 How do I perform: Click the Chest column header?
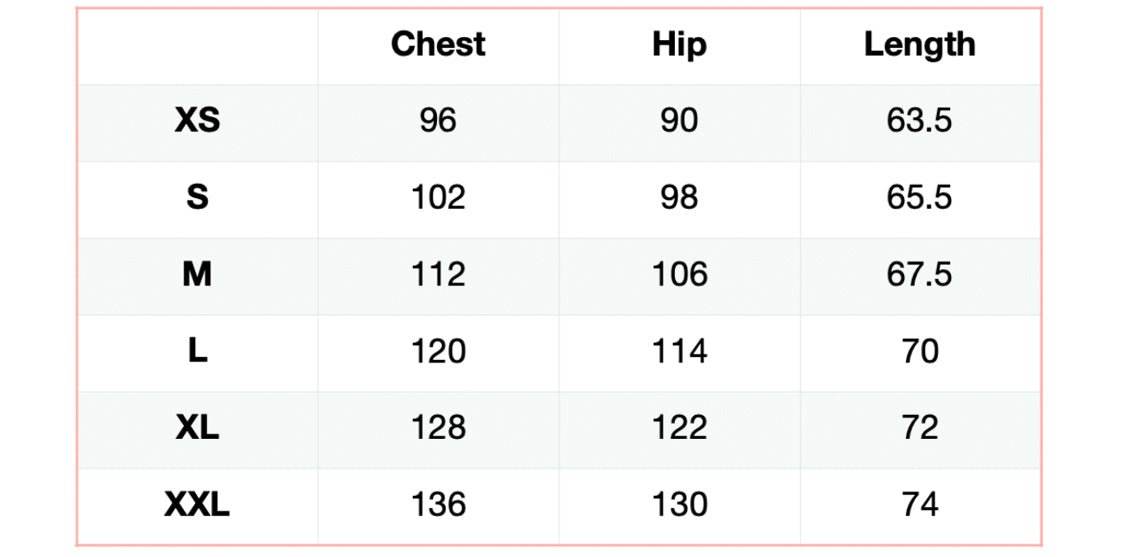coord(438,44)
